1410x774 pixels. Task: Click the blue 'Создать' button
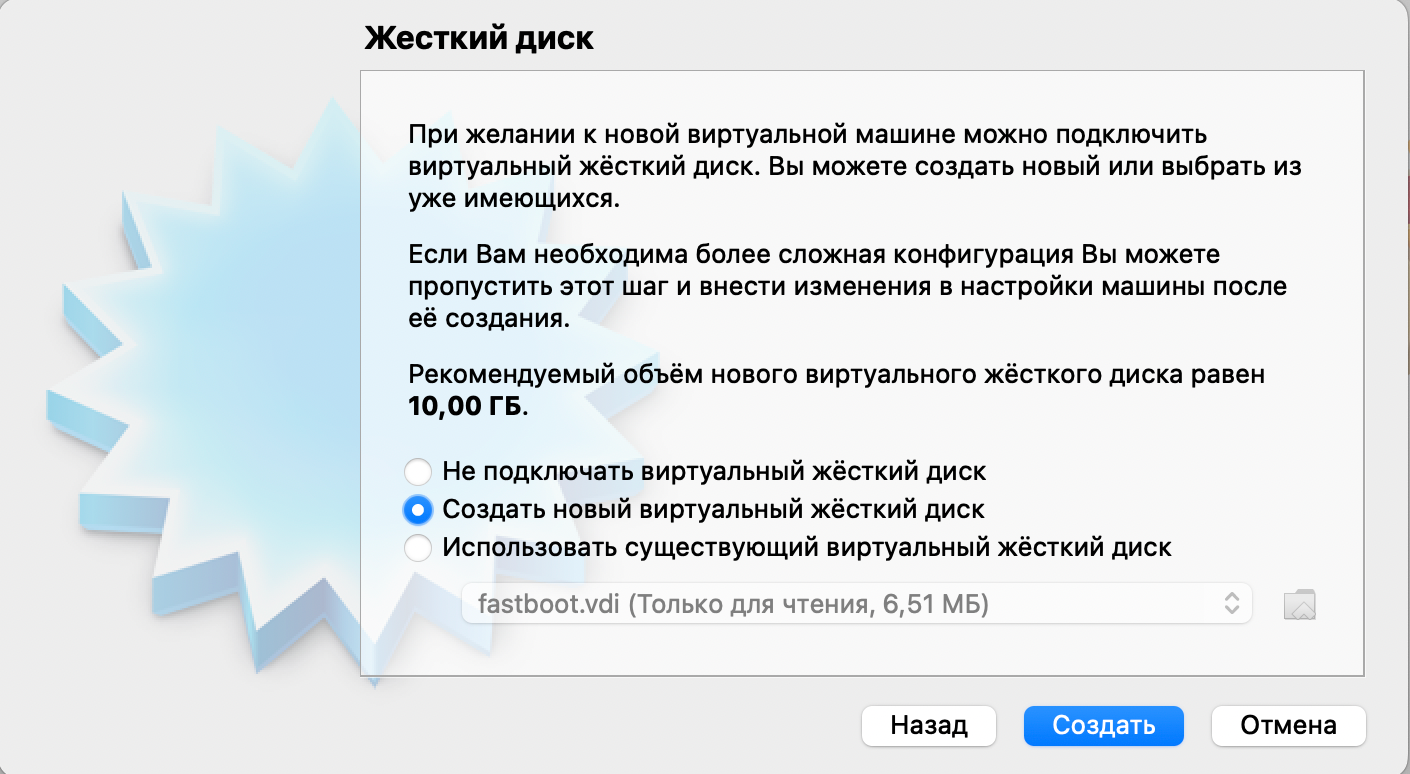1103,725
